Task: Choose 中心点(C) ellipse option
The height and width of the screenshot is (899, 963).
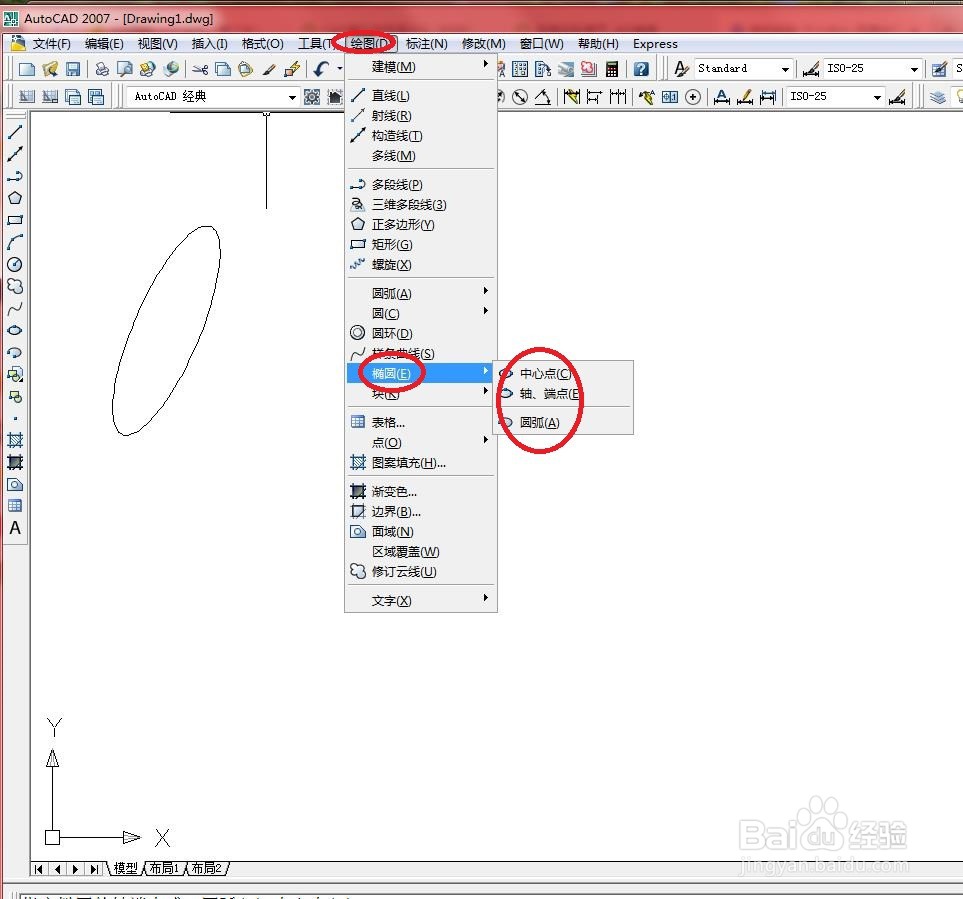Action: tap(563, 373)
